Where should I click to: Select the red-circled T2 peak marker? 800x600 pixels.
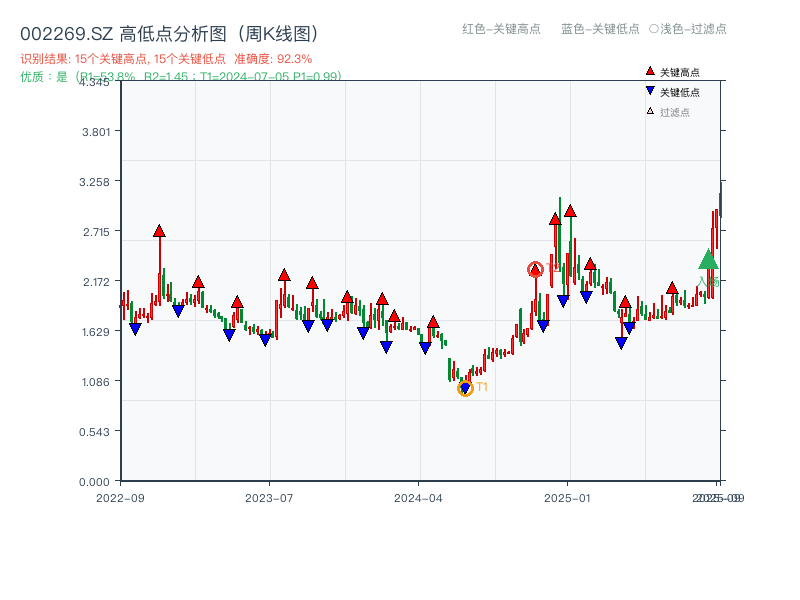(536, 270)
